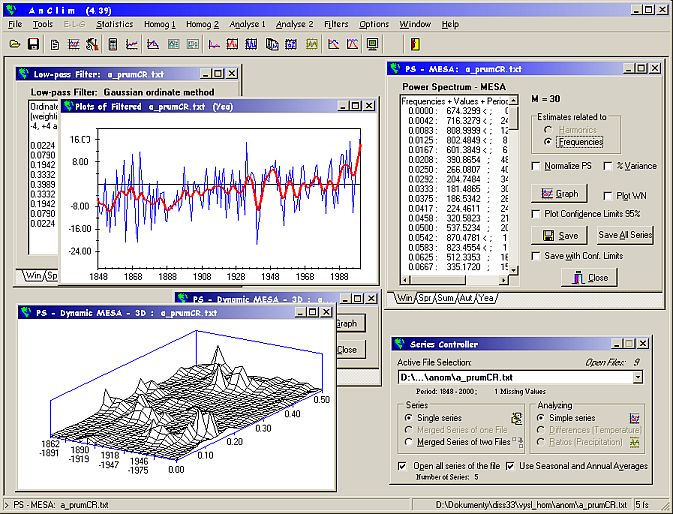Click the yellow exit door toolbar icon
Screen dimensions: 673x514
click(415, 44)
